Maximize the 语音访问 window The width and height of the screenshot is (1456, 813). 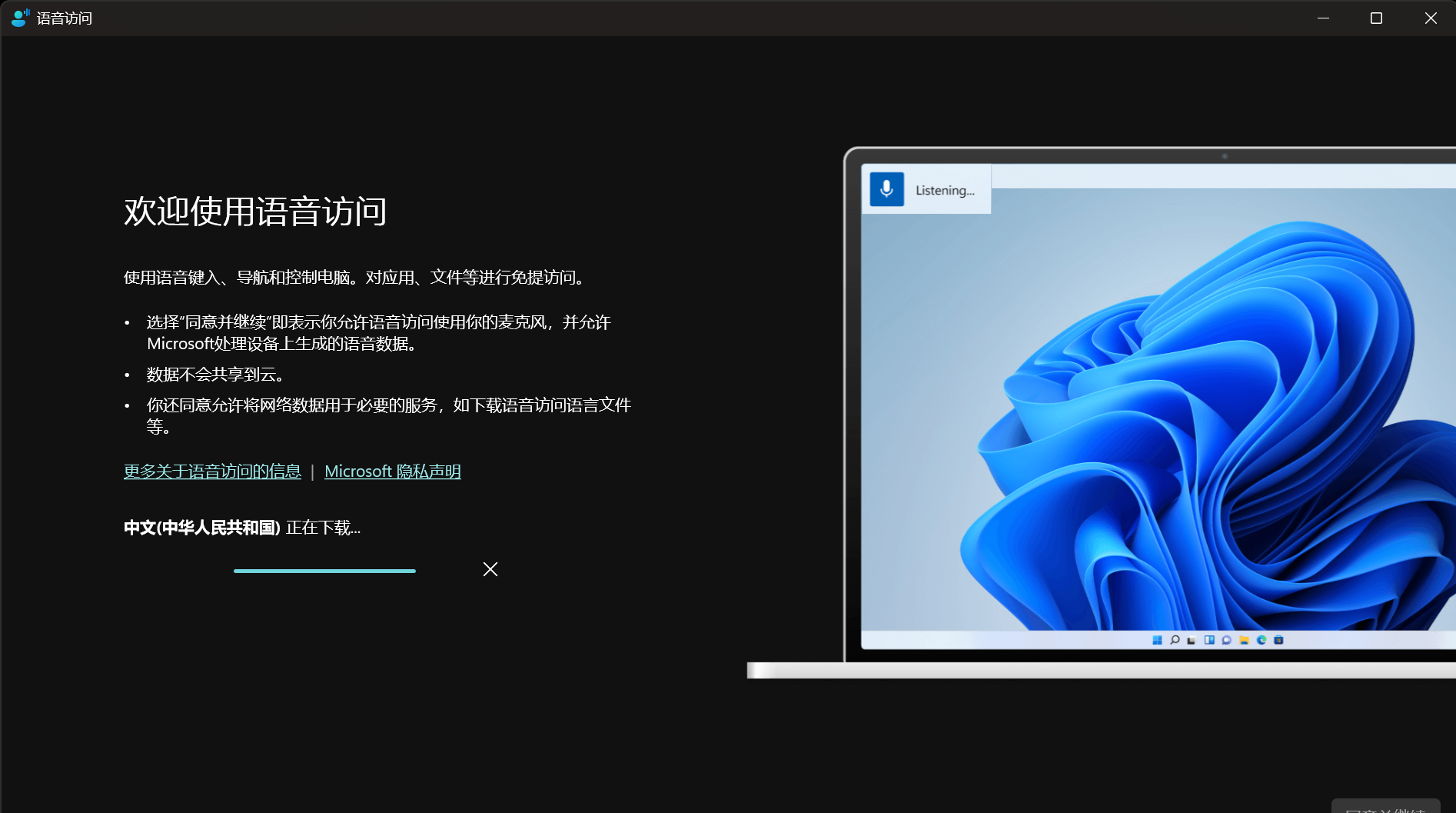coord(1376,18)
